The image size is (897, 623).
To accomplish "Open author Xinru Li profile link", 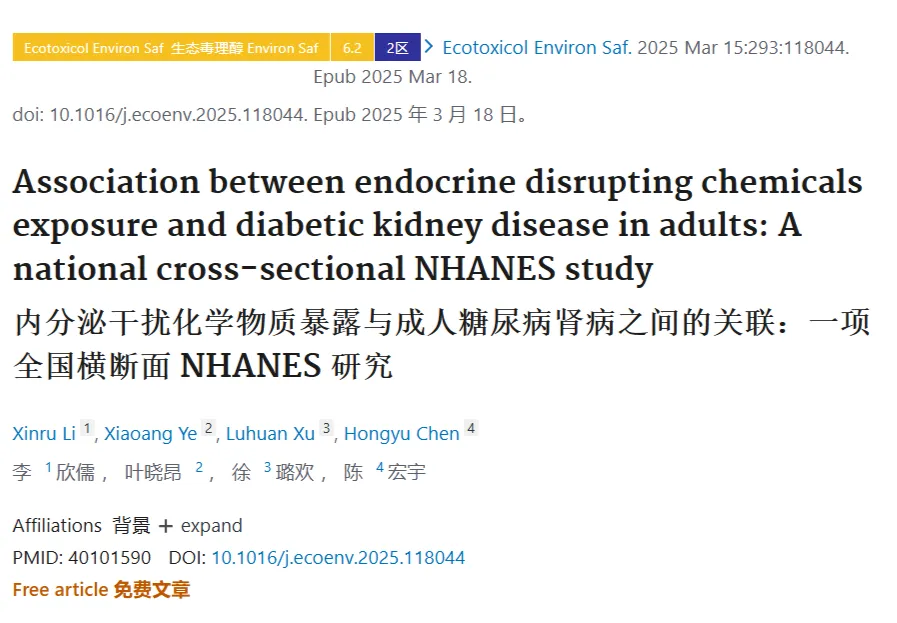I will click(x=44, y=434).
